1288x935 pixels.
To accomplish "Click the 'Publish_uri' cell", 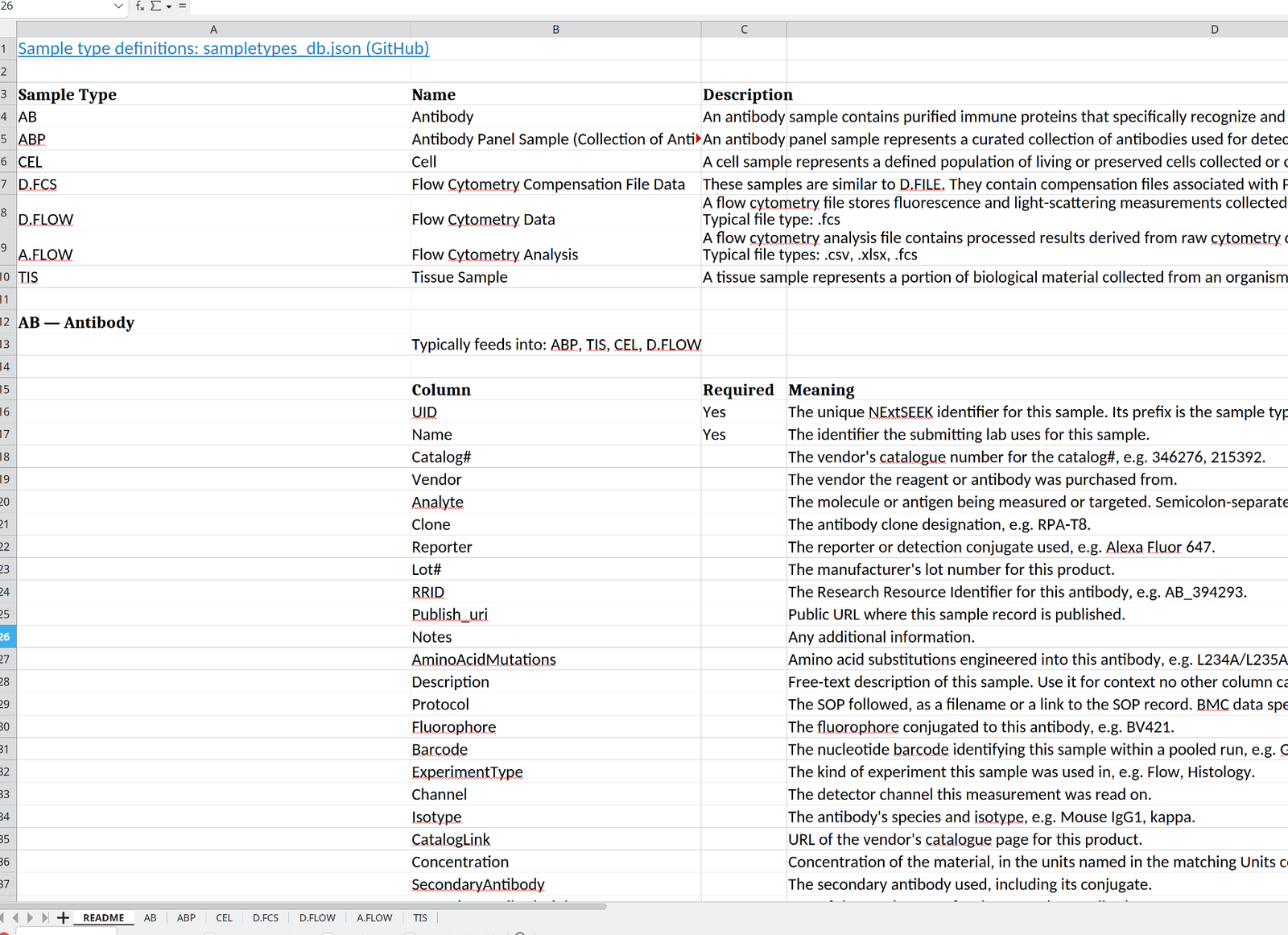I will [x=555, y=614].
